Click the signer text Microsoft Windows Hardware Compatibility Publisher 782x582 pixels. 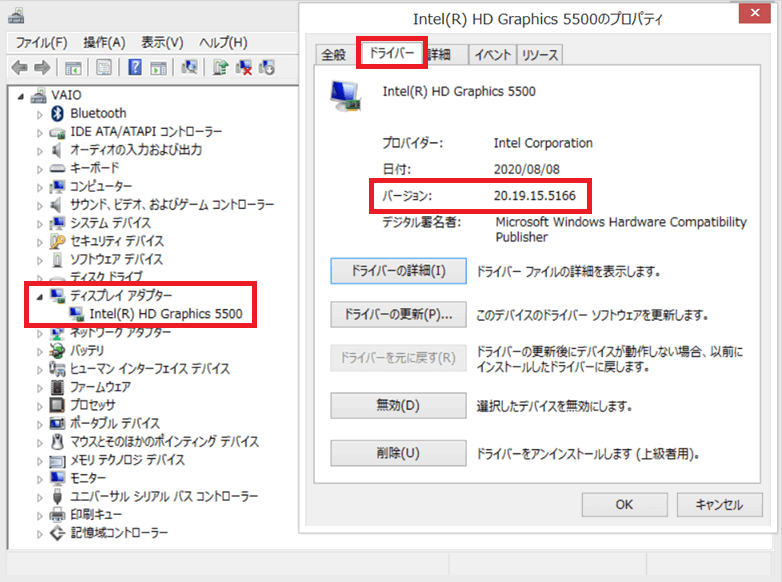pos(621,229)
